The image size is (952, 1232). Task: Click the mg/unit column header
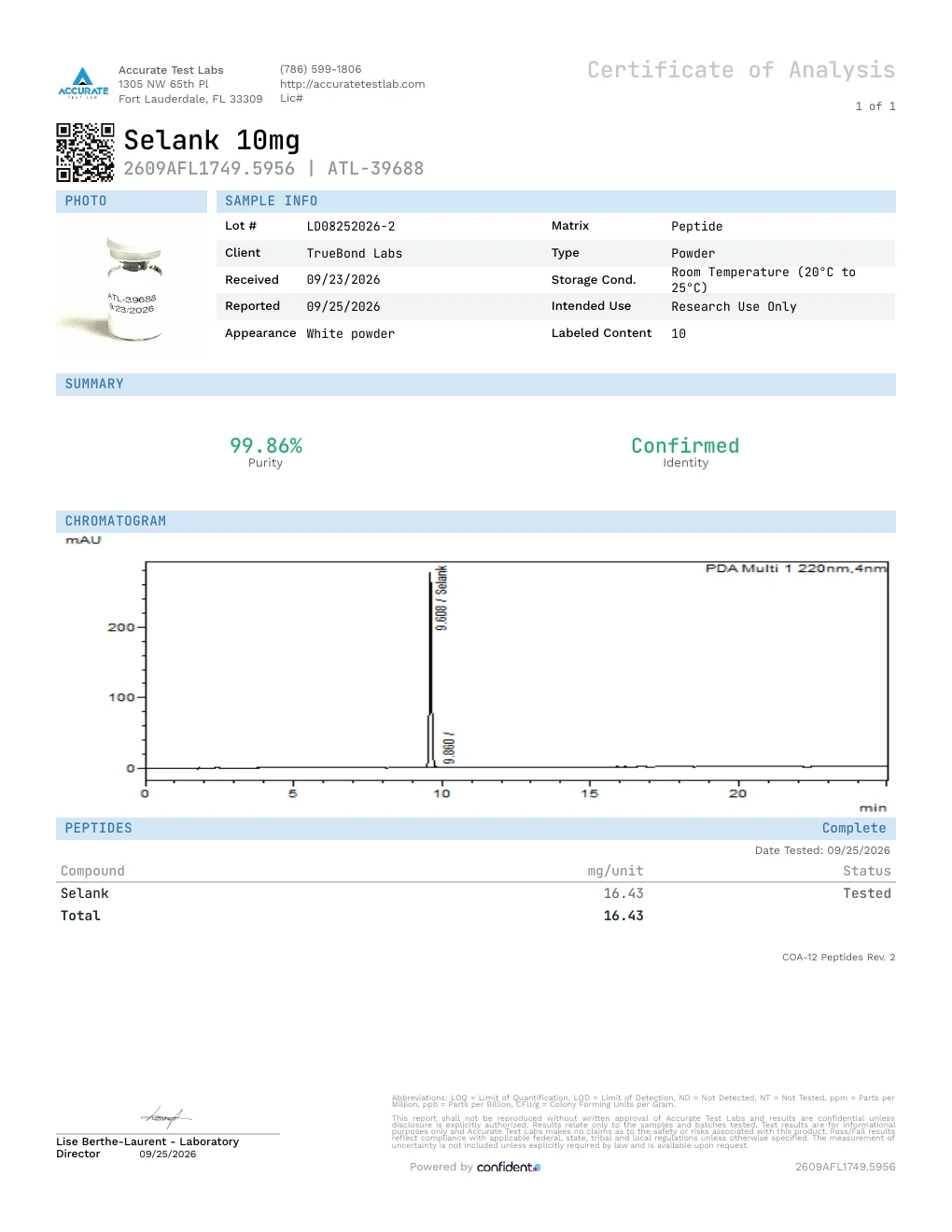615,872
